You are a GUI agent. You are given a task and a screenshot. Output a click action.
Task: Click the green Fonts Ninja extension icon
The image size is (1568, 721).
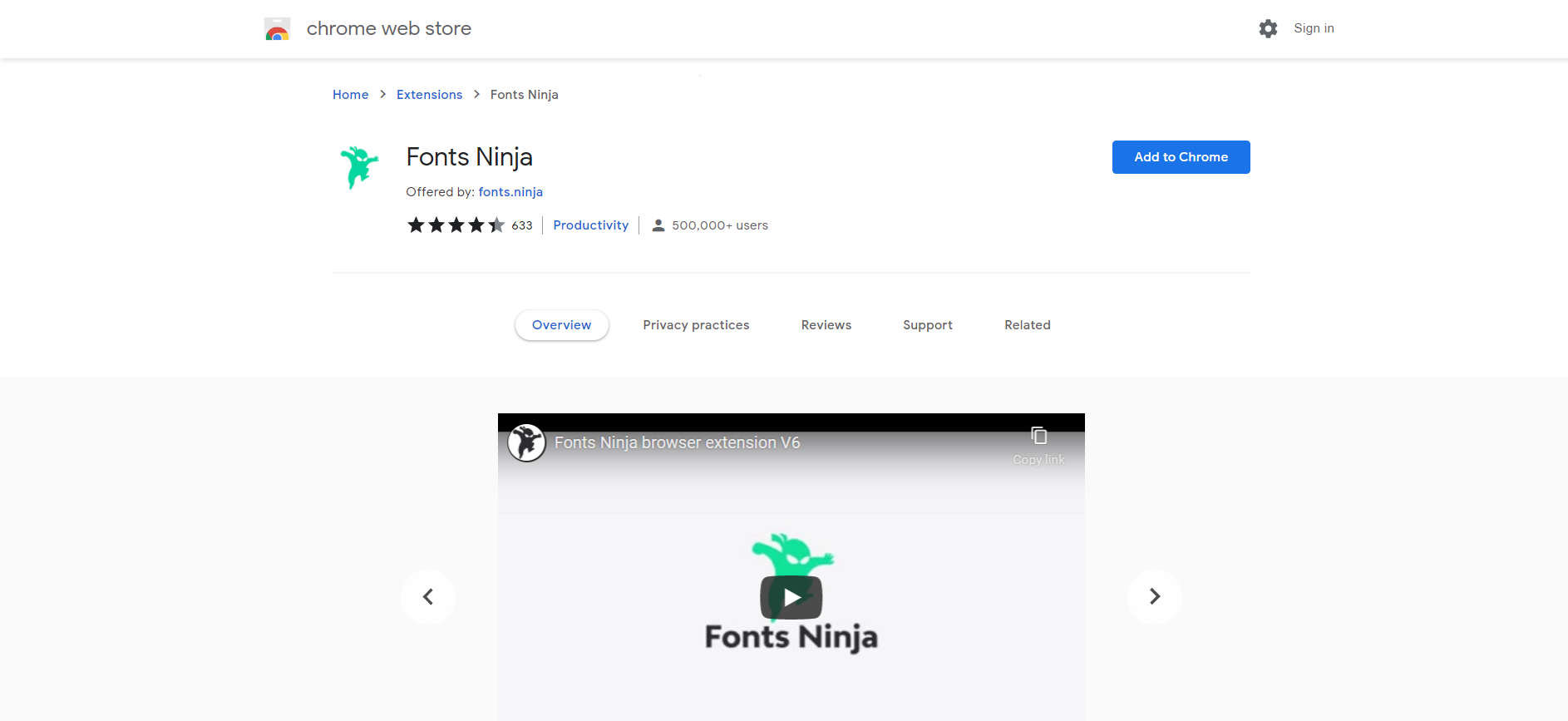pos(359,167)
